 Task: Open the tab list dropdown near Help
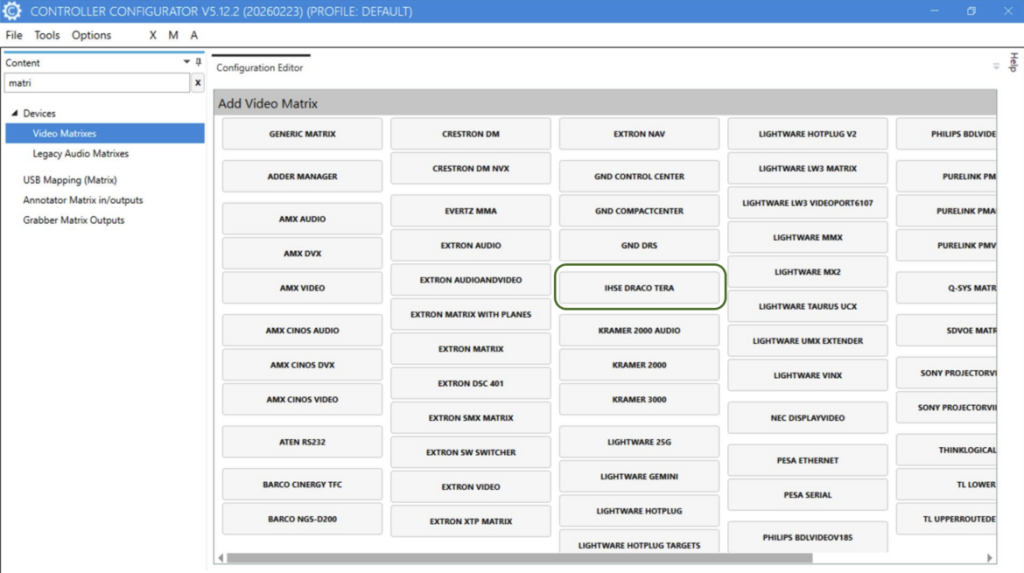[x=995, y=67]
